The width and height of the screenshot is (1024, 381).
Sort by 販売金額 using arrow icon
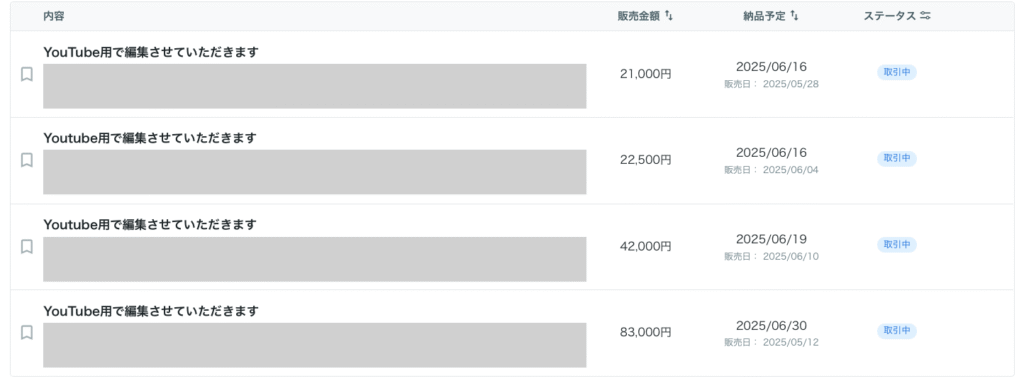click(x=669, y=16)
